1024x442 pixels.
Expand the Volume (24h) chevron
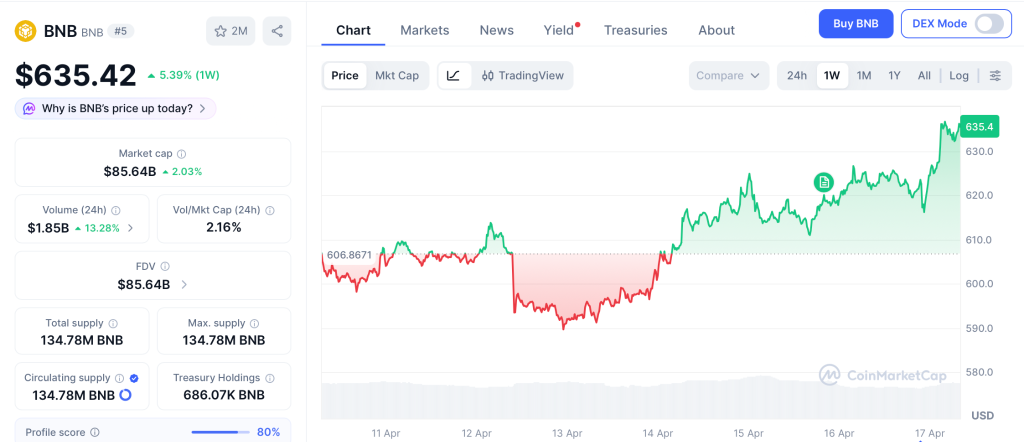coord(131,228)
